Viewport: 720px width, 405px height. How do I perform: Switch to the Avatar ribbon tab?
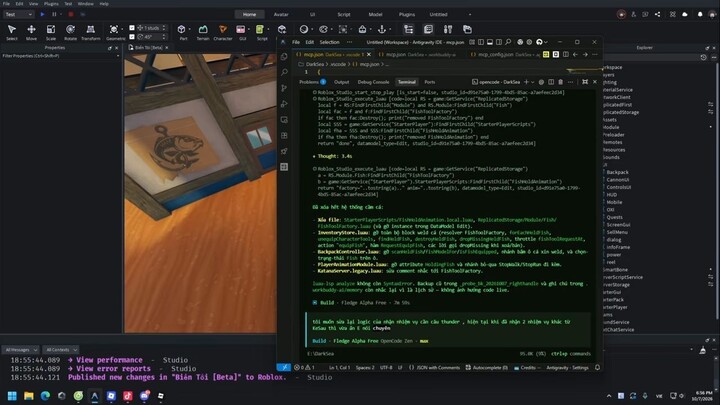click(x=281, y=14)
